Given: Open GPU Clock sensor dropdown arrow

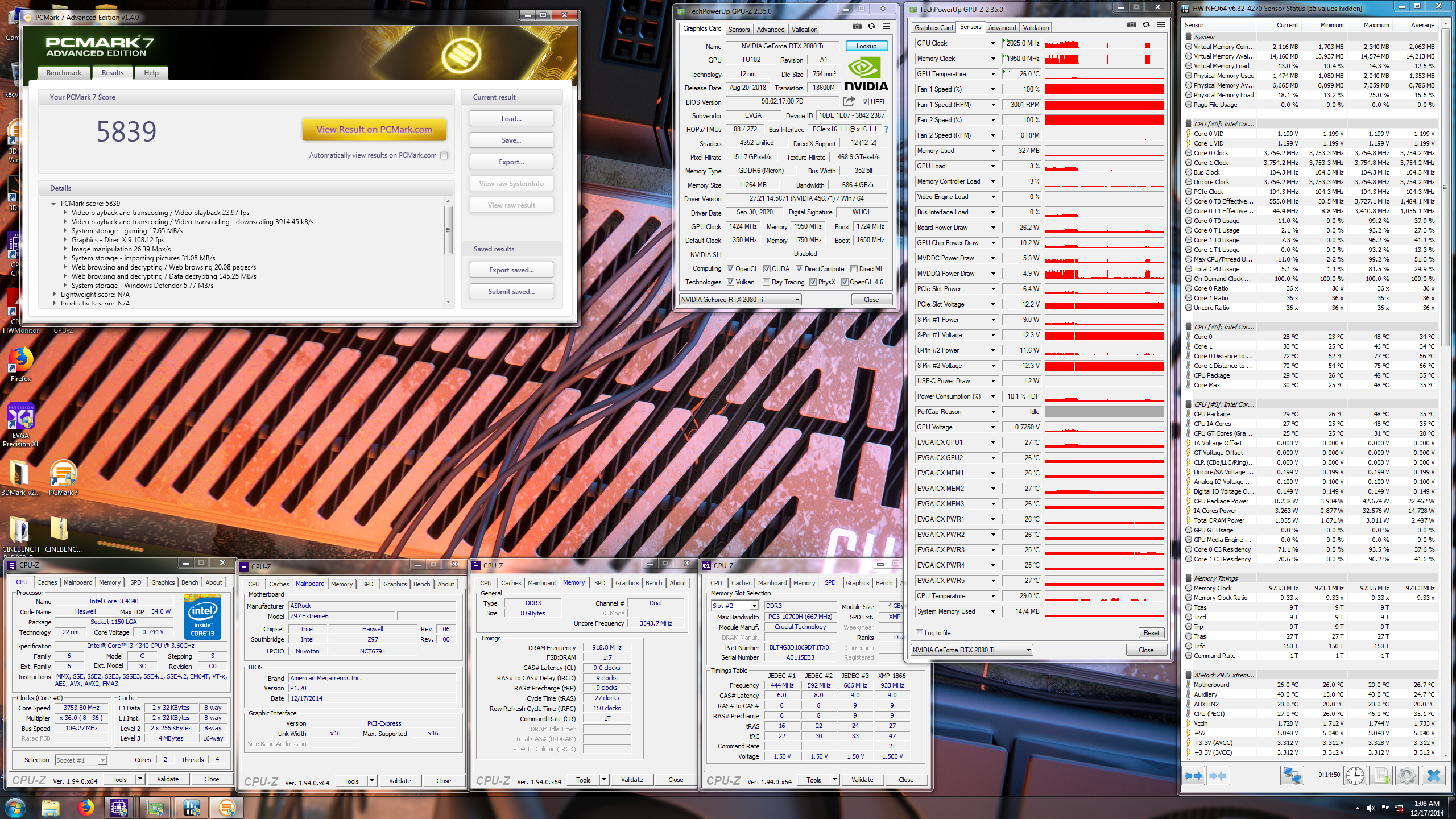Looking at the screenshot, I should 993,43.
